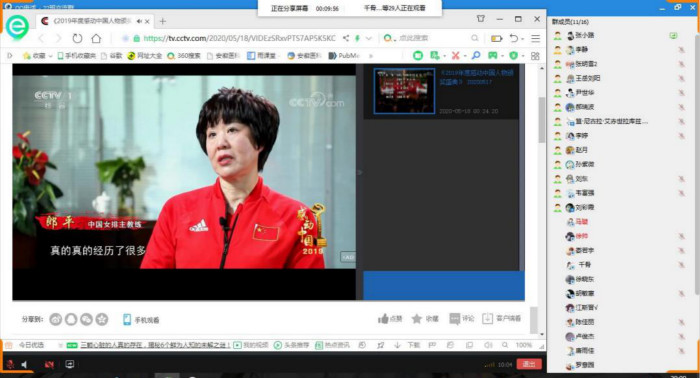Share the video via the Weibo share icon

click(56, 320)
